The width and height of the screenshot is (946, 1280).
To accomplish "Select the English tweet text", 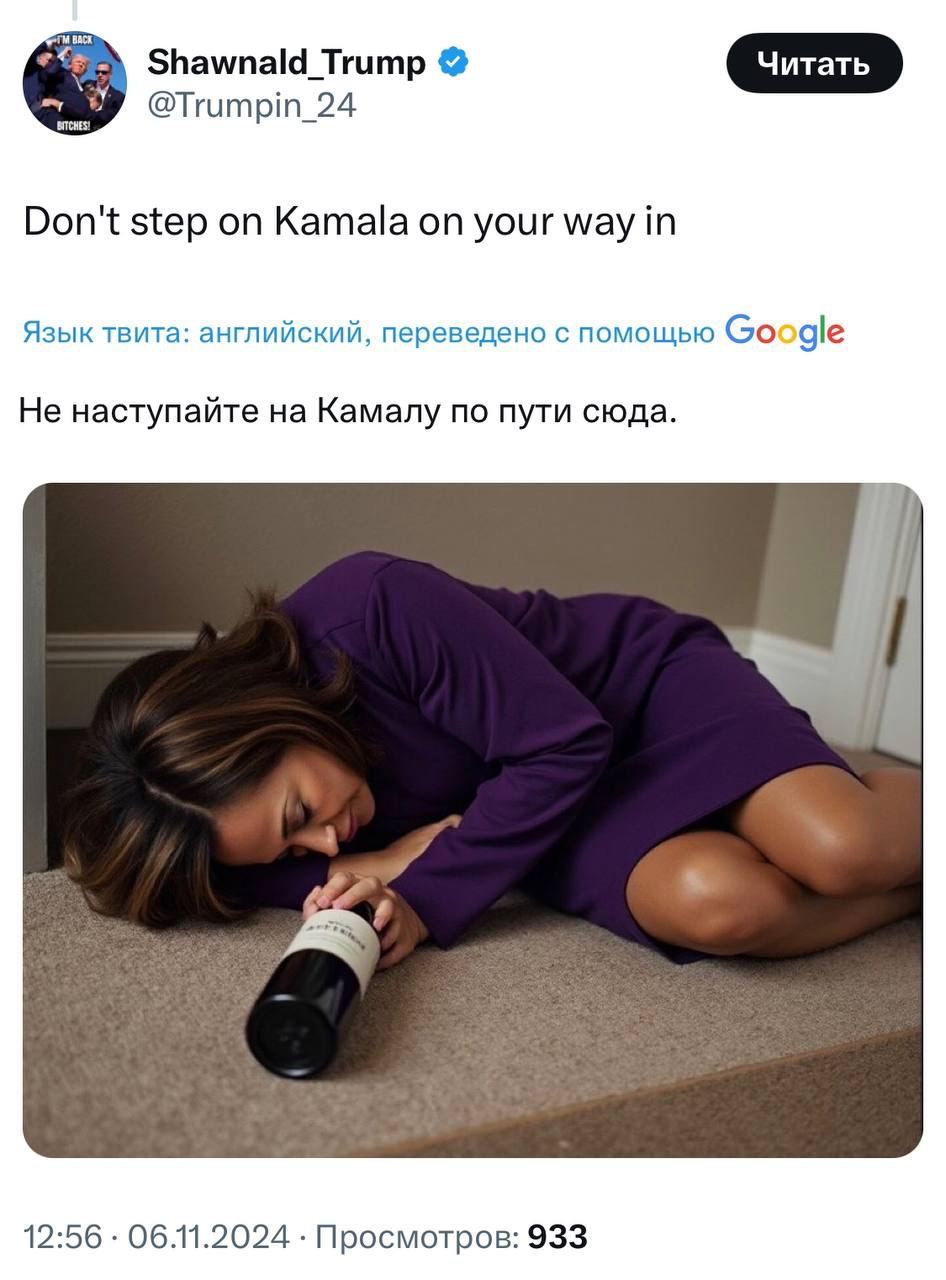I will [x=350, y=222].
